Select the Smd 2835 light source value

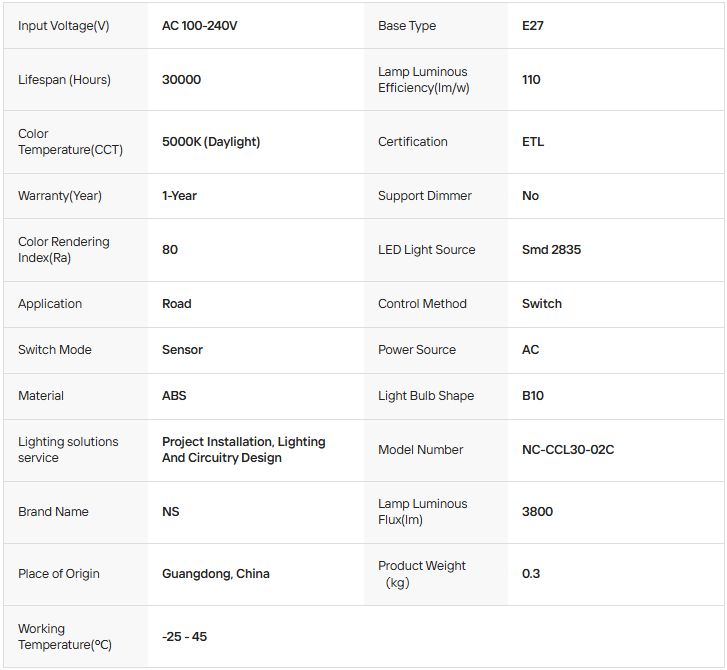click(x=551, y=250)
